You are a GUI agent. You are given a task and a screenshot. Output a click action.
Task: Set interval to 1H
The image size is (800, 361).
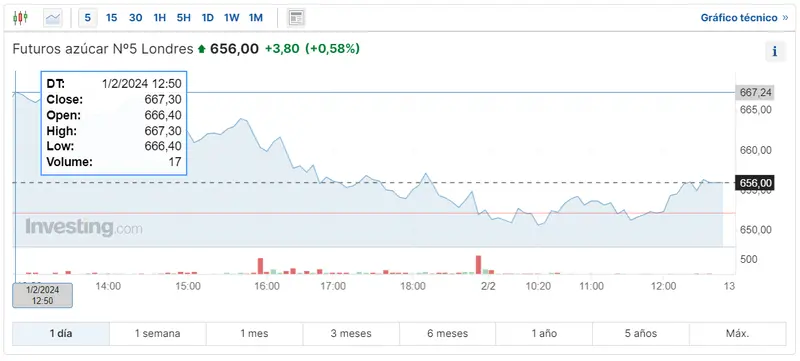[x=160, y=18]
